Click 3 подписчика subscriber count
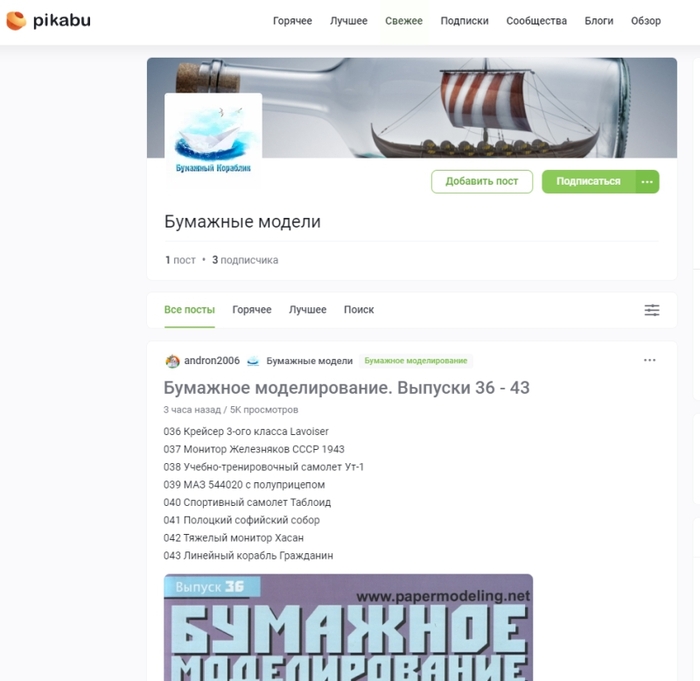 pos(245,260)
